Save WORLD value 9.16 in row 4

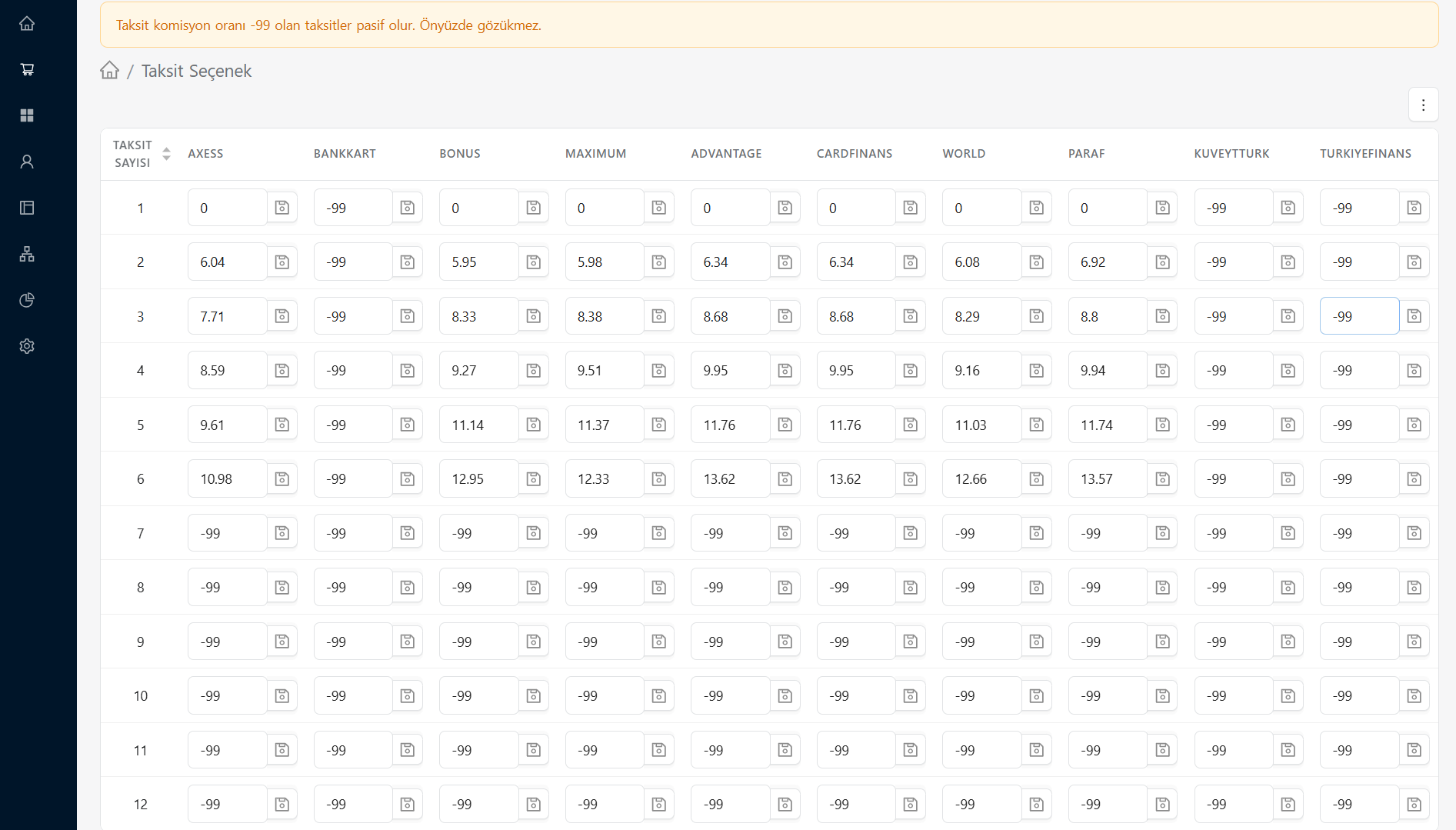click(x=1037, y=371)
